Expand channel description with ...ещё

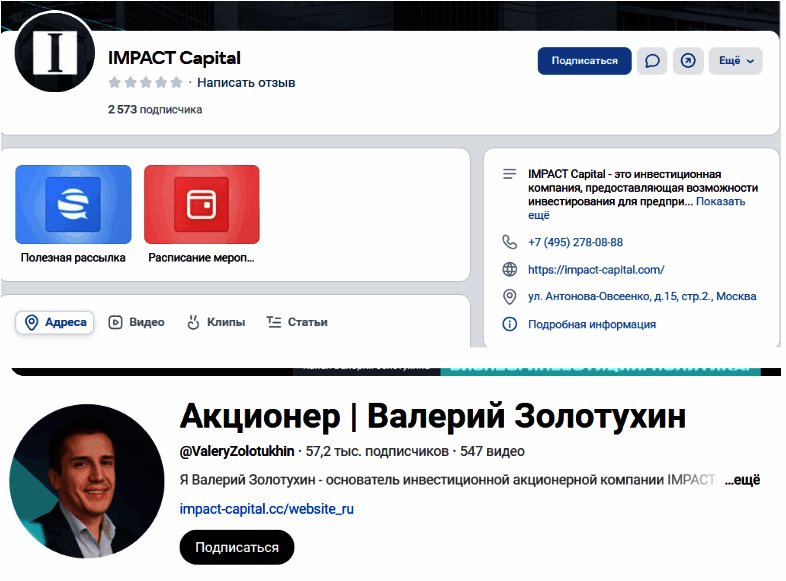[x=742, y=480]
